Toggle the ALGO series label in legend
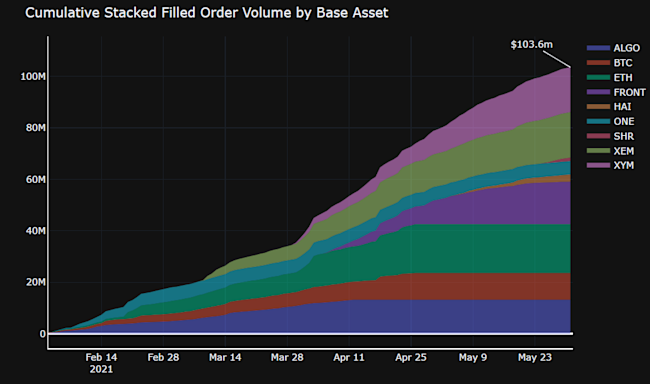Screen dimensions: 650x384 point(626,48)
